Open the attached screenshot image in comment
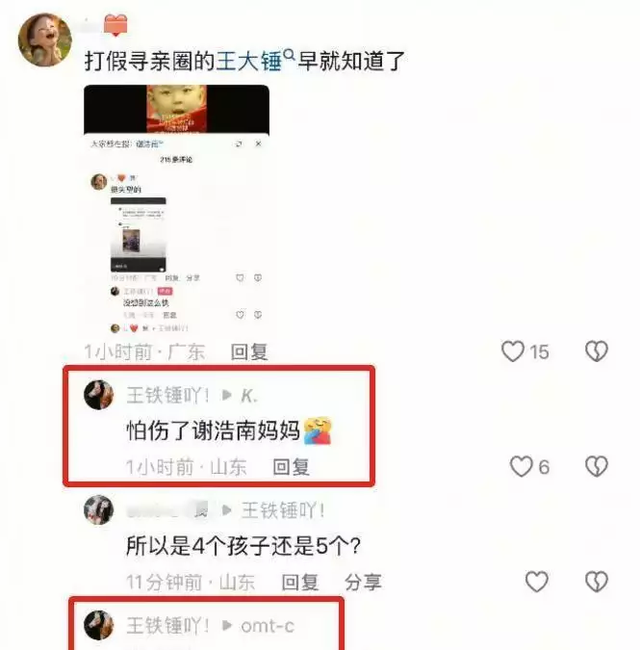Image resolution: width=640 pixels, height=650 pixels. pos(177,210)
